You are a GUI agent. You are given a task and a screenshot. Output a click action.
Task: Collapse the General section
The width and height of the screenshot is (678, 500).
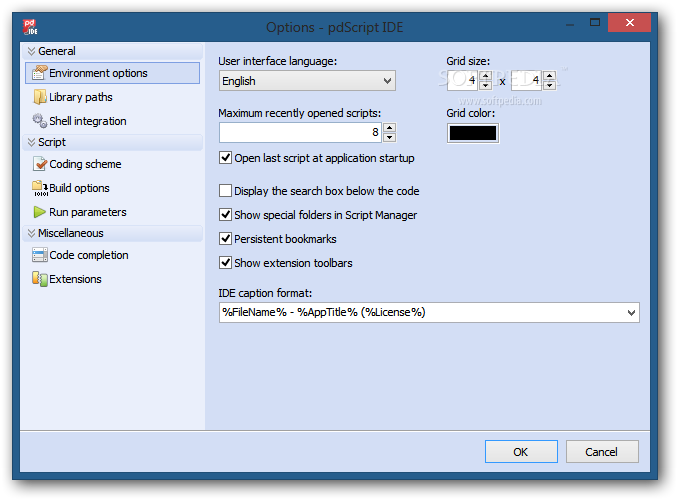(x=31, y=51)
